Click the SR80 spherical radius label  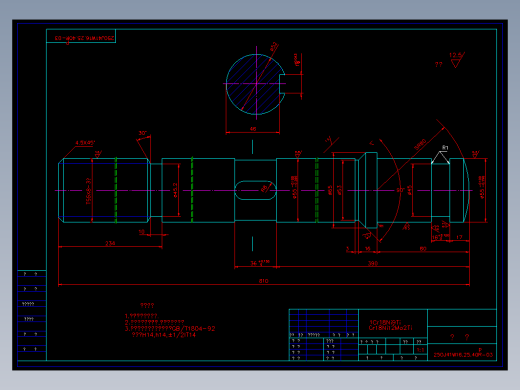pos(420,144)
